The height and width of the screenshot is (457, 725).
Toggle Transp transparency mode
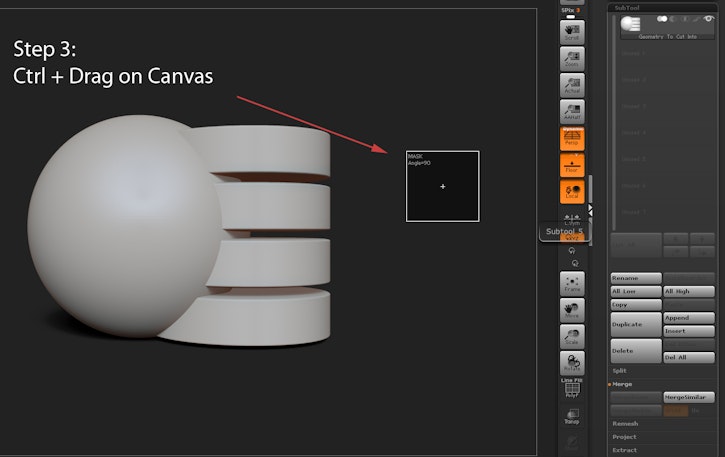tap(572, 416)
